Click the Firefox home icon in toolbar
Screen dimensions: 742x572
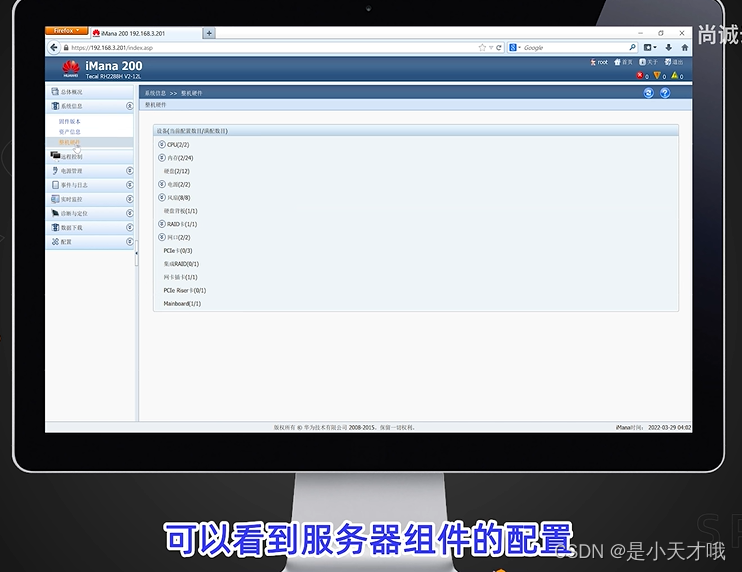[x=684, y=47]
